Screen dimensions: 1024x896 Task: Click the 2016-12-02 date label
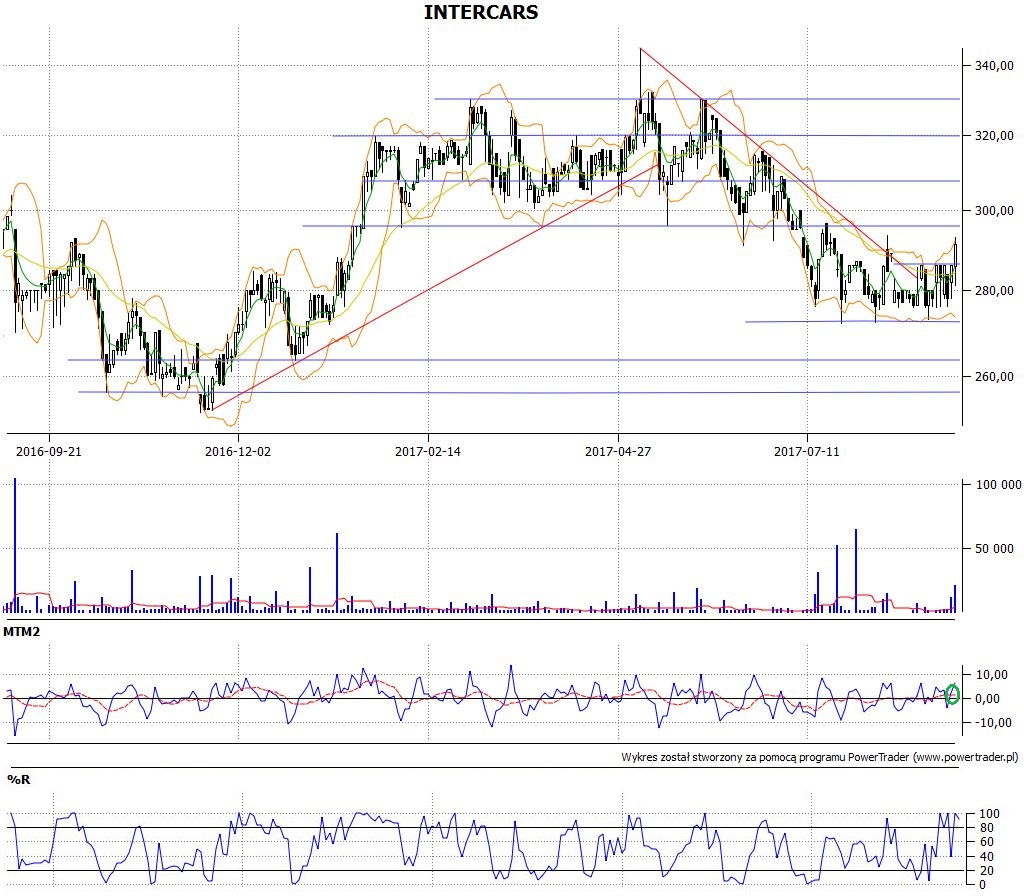[x=238, y=451]
